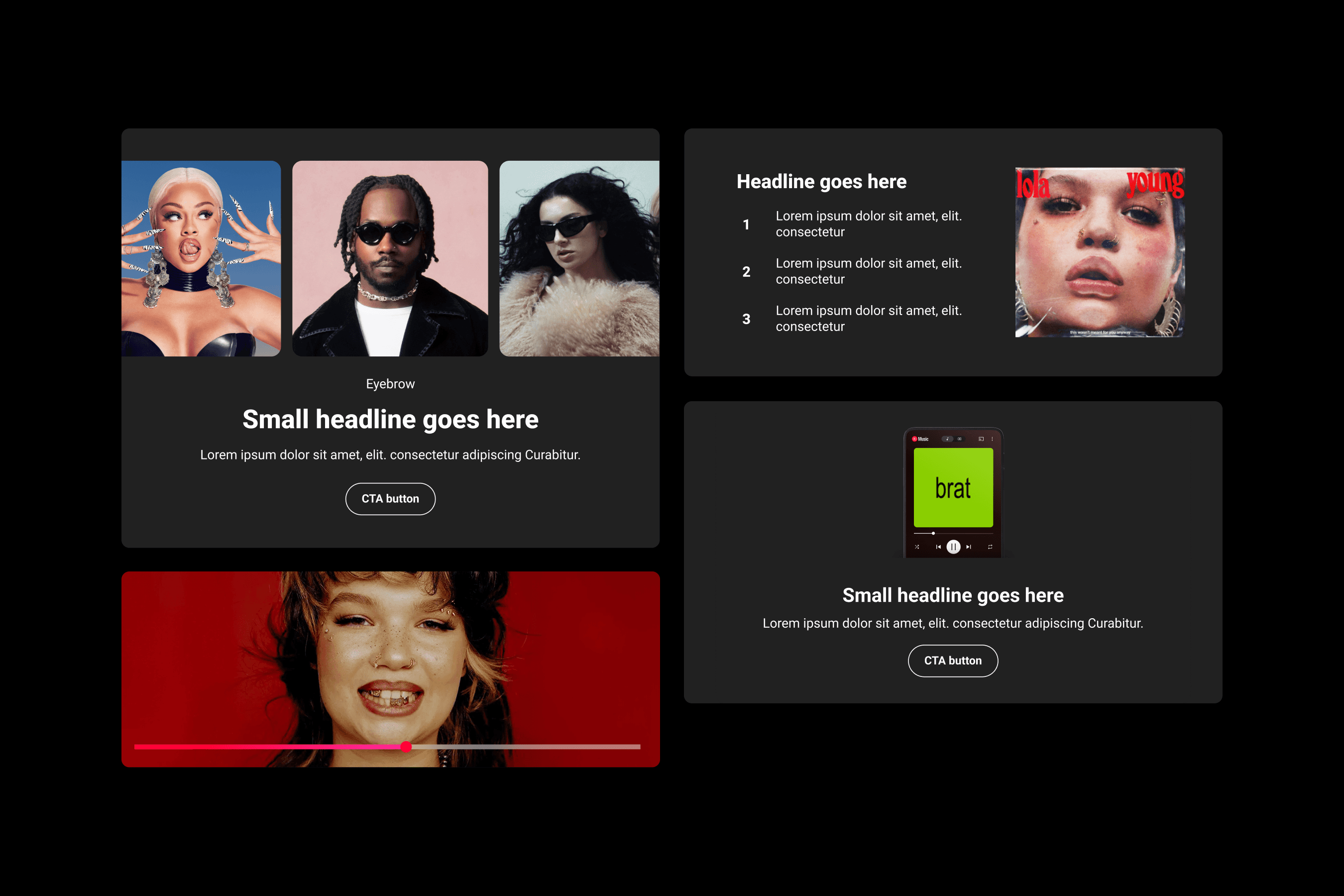Select the blonde artist photo thumbnail
The height and width of the screenshot is (896, 1344).
tap(201, 258)
